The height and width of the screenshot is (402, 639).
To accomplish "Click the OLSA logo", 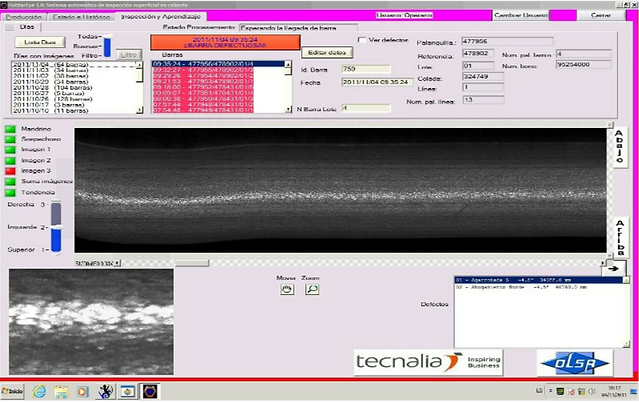I will click(575, 363).
